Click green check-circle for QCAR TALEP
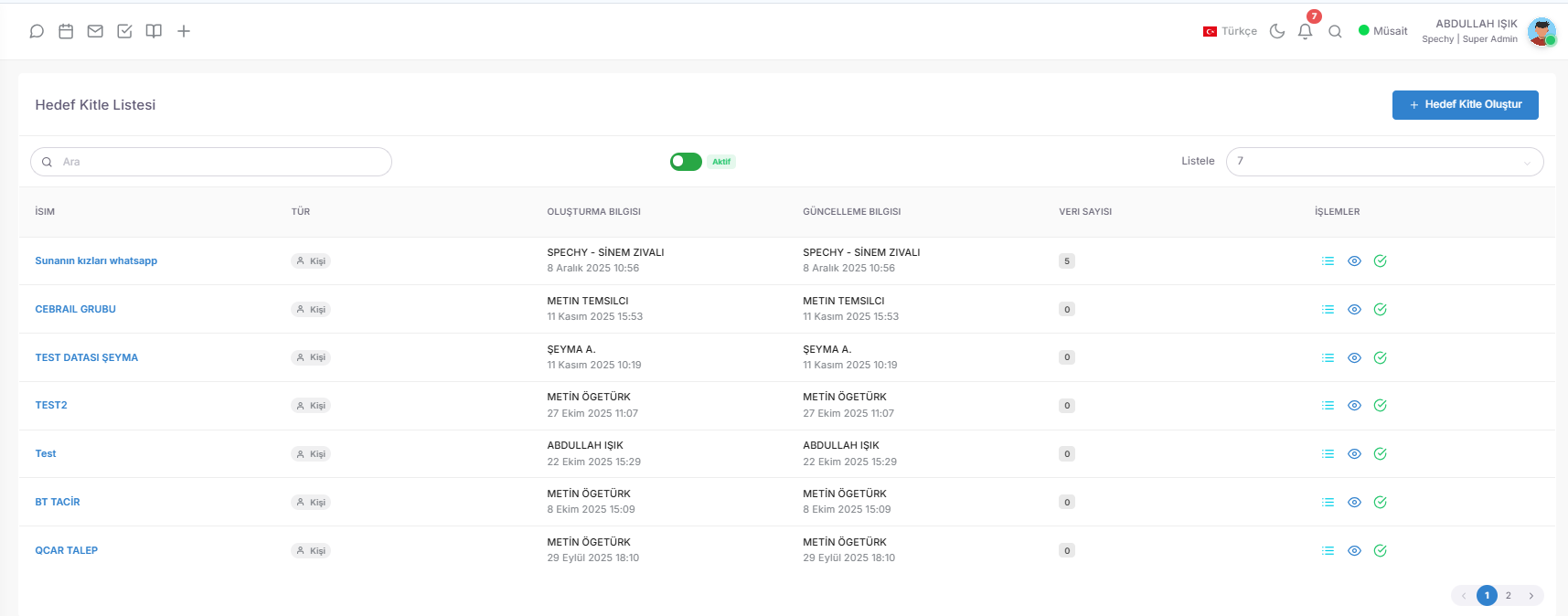This screenshot has width=1568, height=616. coord(1381,551)
